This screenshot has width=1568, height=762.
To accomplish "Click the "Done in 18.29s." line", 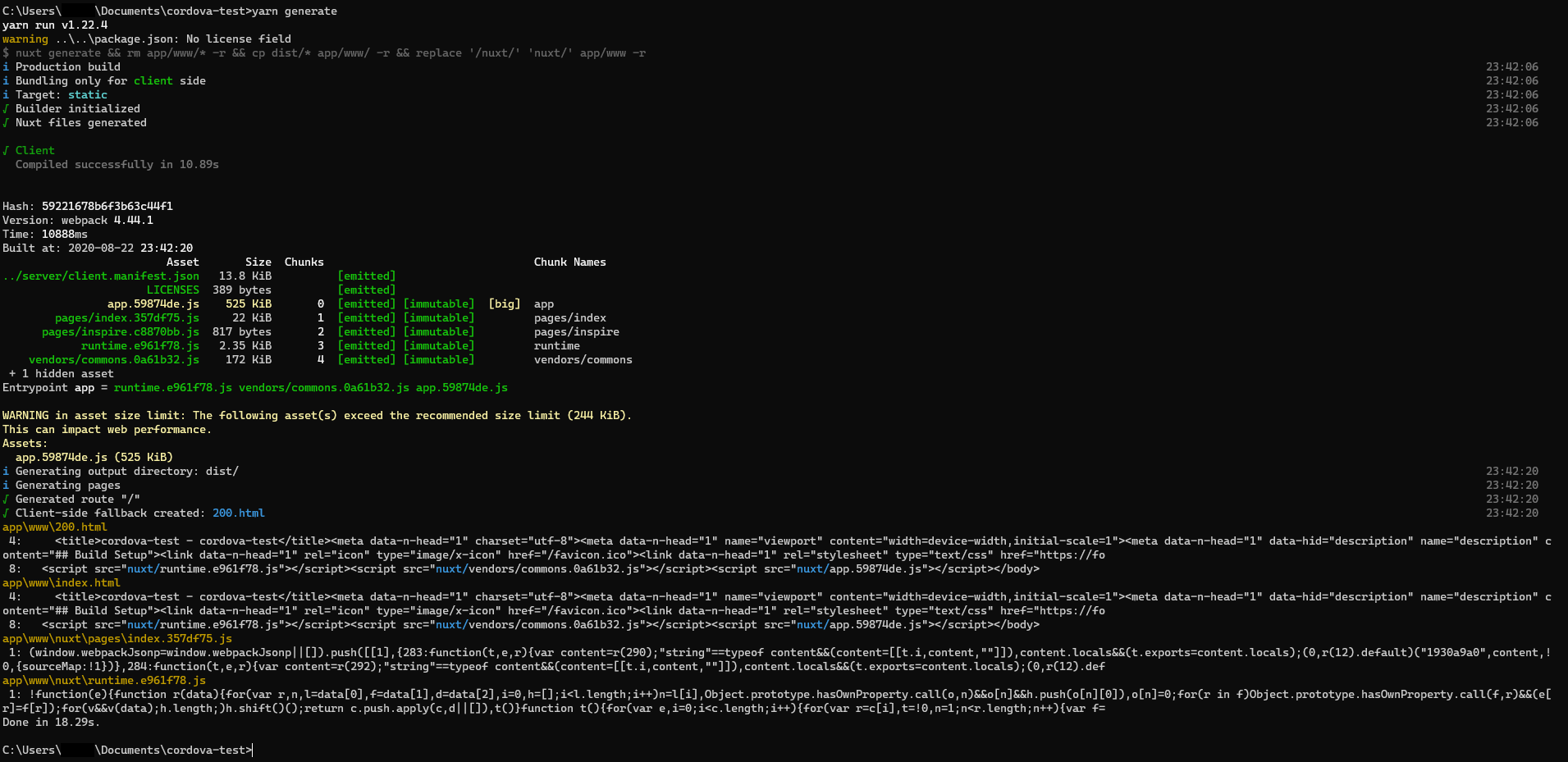I will click(x=52, y=722).
